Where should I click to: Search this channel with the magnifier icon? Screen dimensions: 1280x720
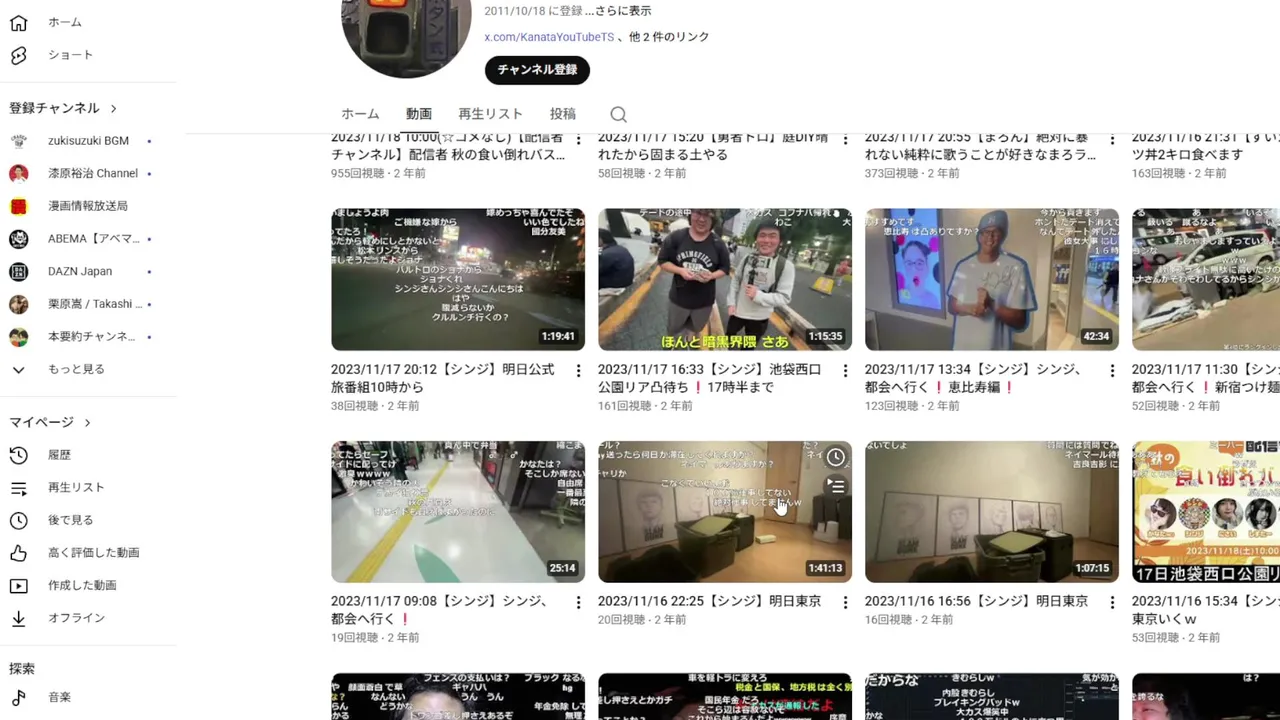618,114
